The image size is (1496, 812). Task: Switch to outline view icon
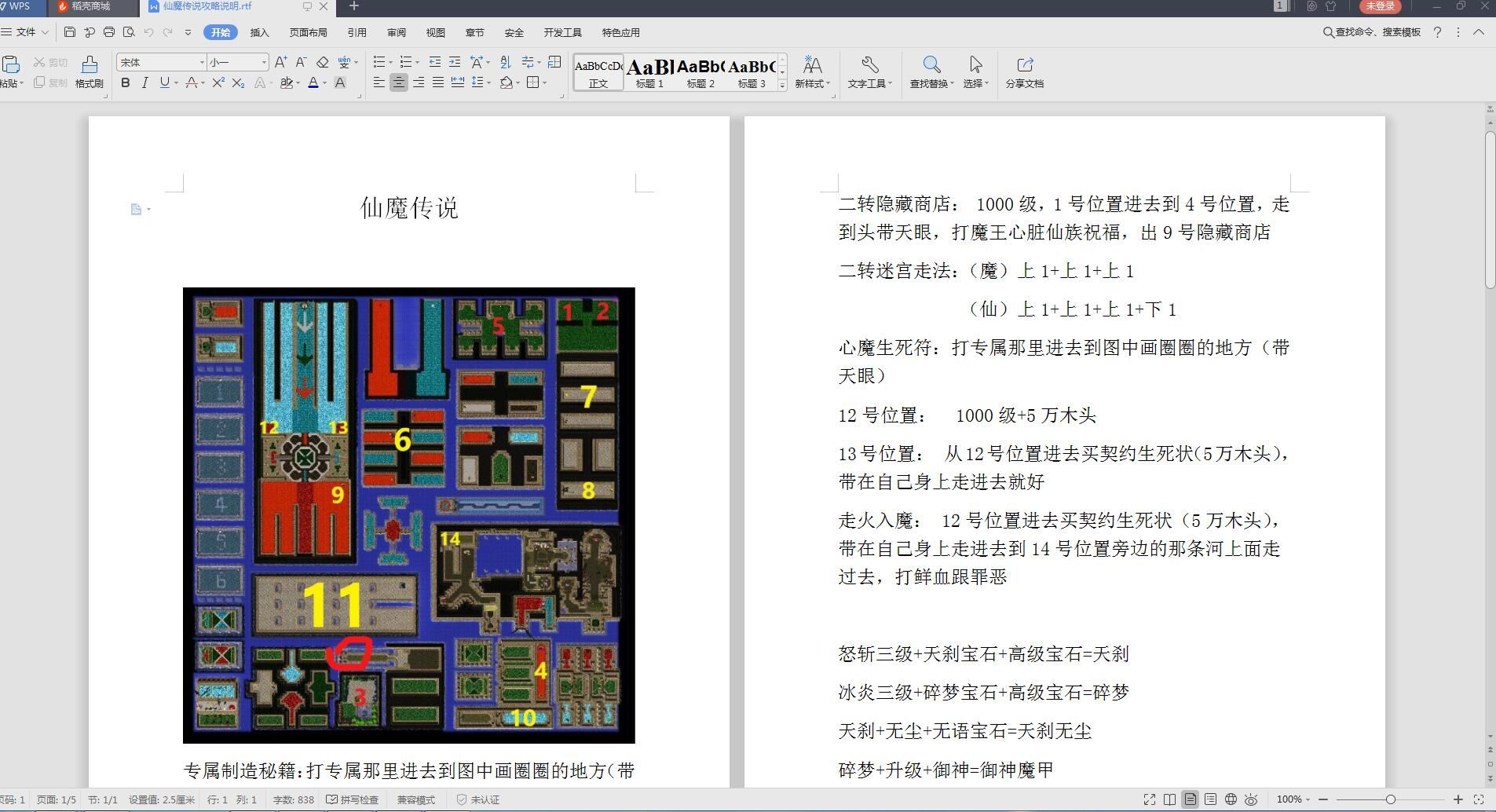coord(1211,799)
